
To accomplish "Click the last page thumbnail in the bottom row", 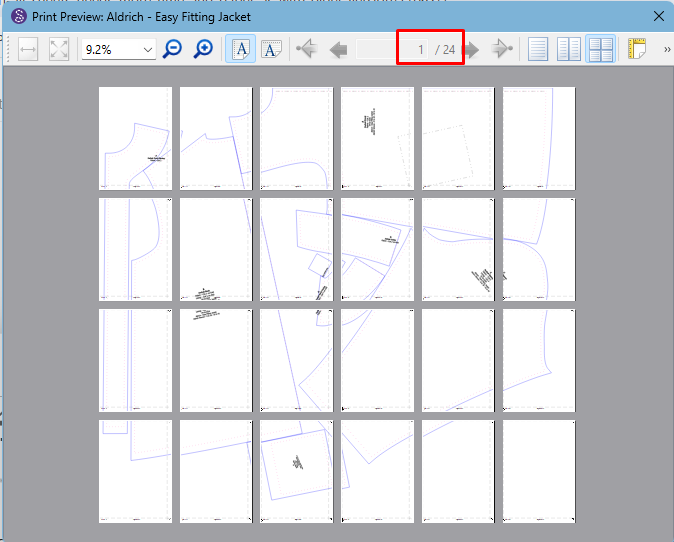I will coord(538,470).
